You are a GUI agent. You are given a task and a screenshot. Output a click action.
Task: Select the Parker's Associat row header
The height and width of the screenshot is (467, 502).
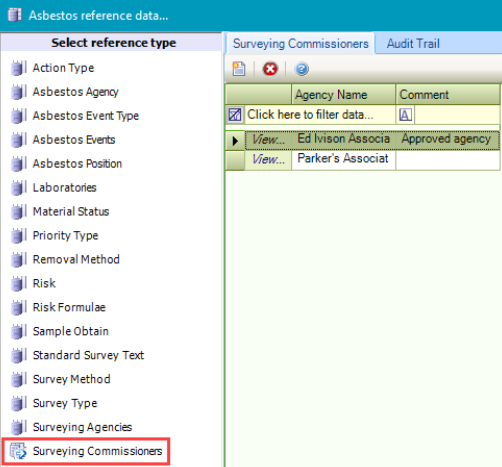click(x=235, y=160)
